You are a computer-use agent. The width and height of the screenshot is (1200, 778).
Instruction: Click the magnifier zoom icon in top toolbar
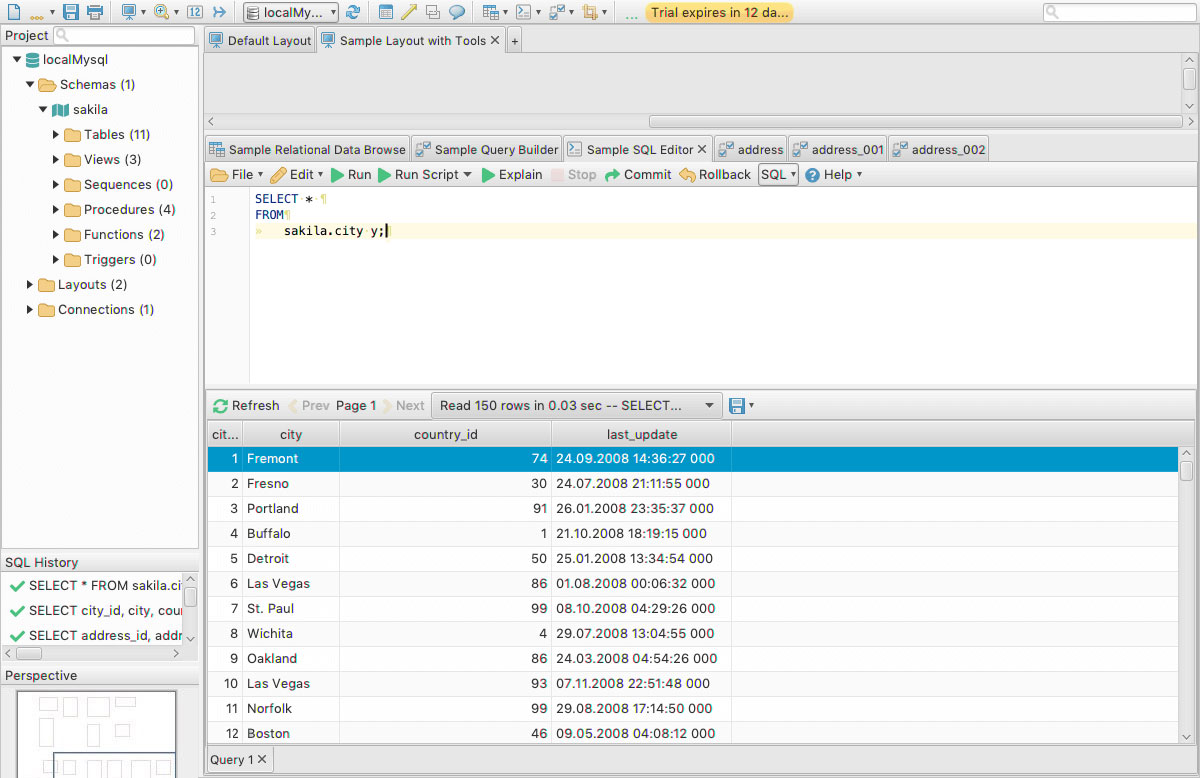pos(161,12)
